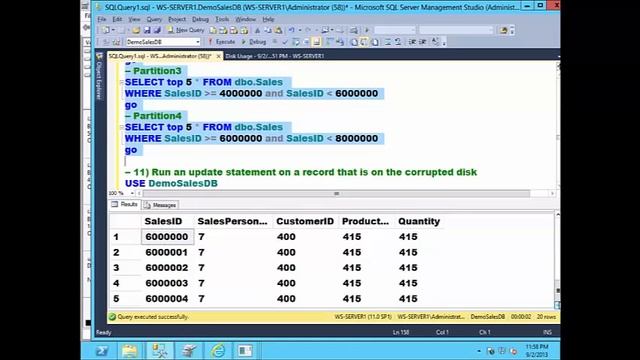Open the File menu
The height and width of the screenshot is (360, 640).
click(x=102, y=19)
